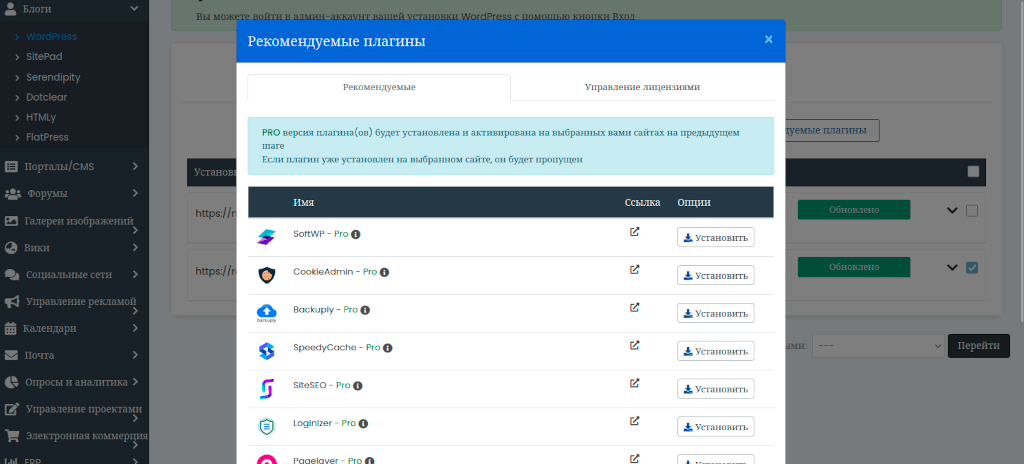
Task: Select Serendipity in the Blogs submenu
Action: point(53,77)
